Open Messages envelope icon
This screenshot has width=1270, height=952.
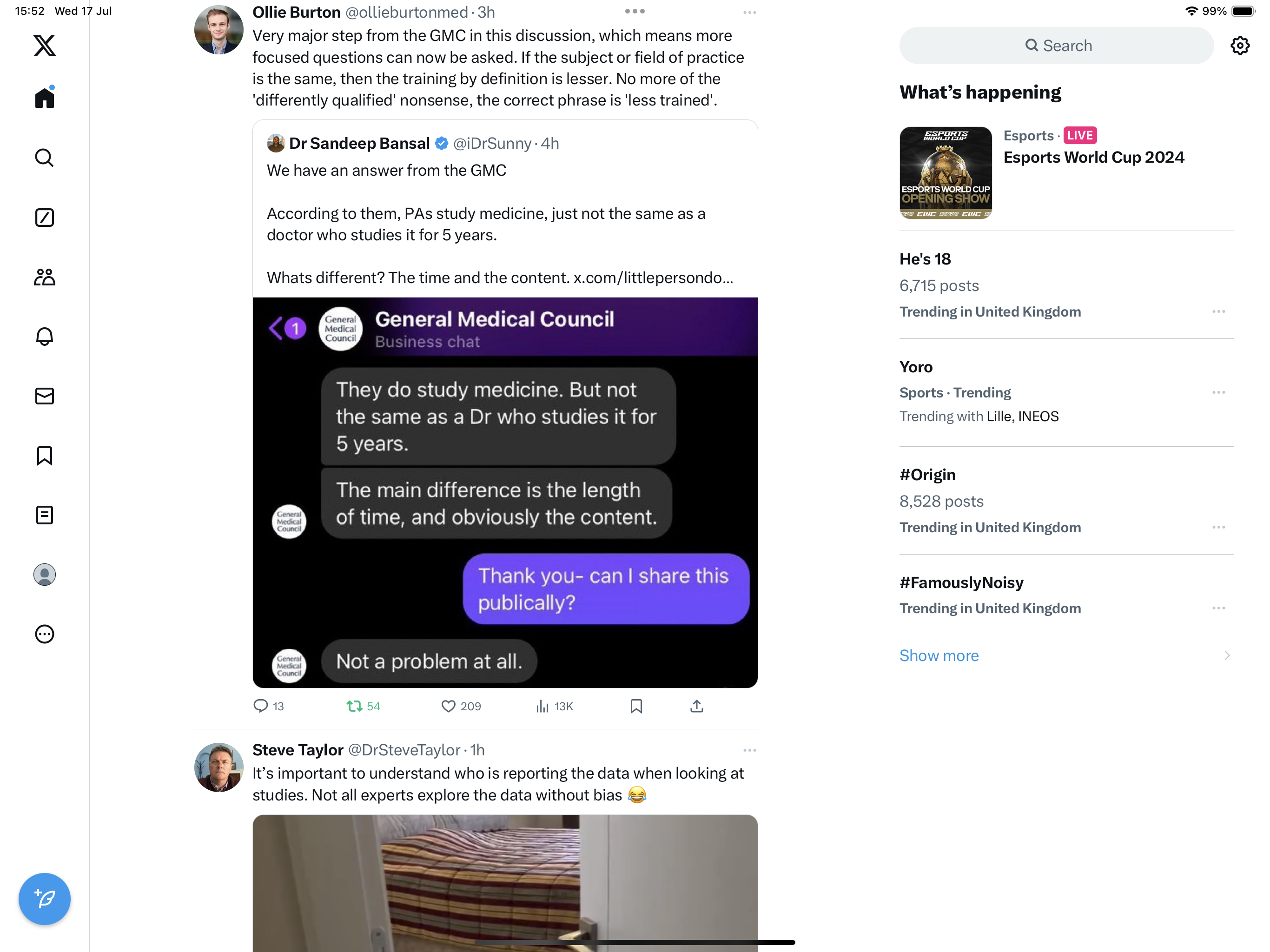click(44, 396)
